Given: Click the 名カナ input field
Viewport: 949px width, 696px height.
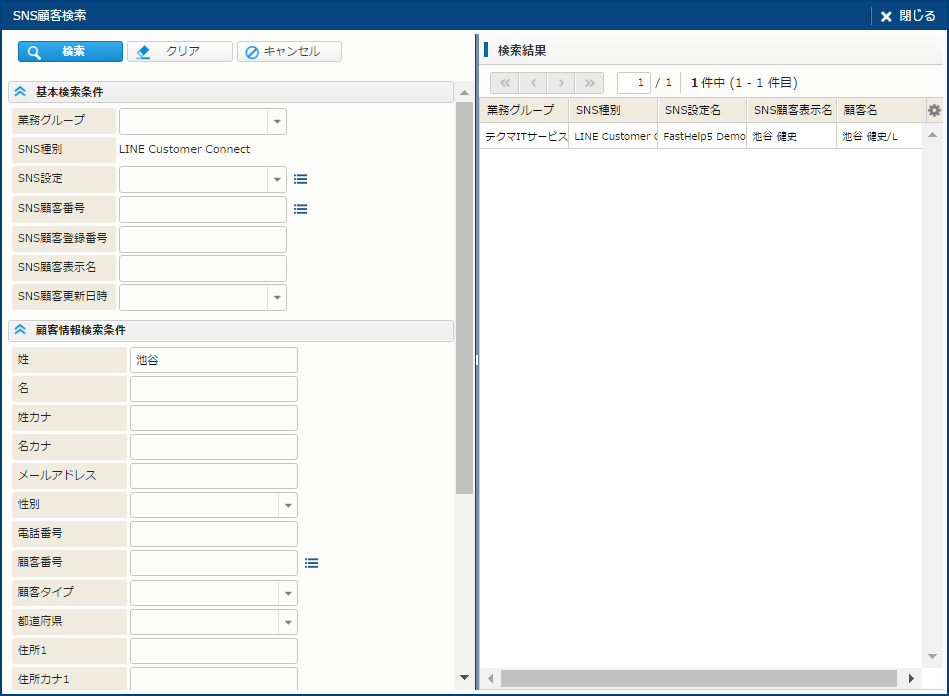Looking at the screenshot, I should (214, 447).
